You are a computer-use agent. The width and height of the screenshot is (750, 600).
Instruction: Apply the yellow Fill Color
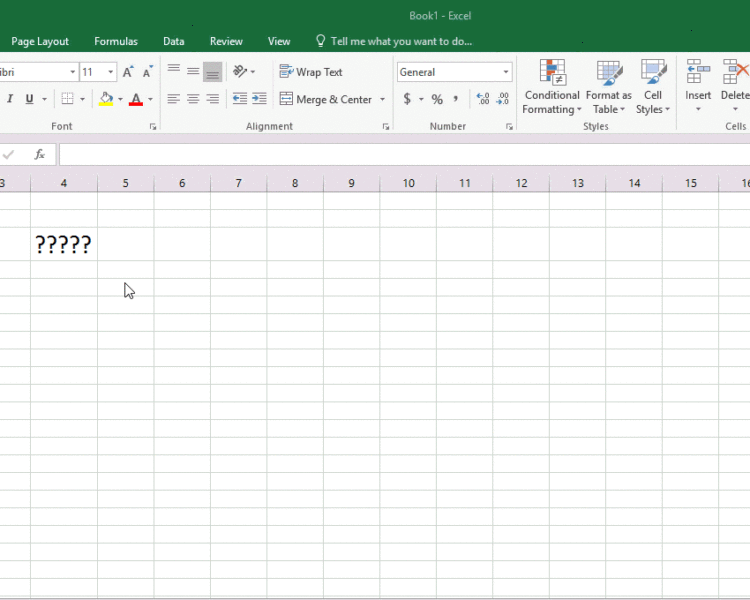pos(106,99)
